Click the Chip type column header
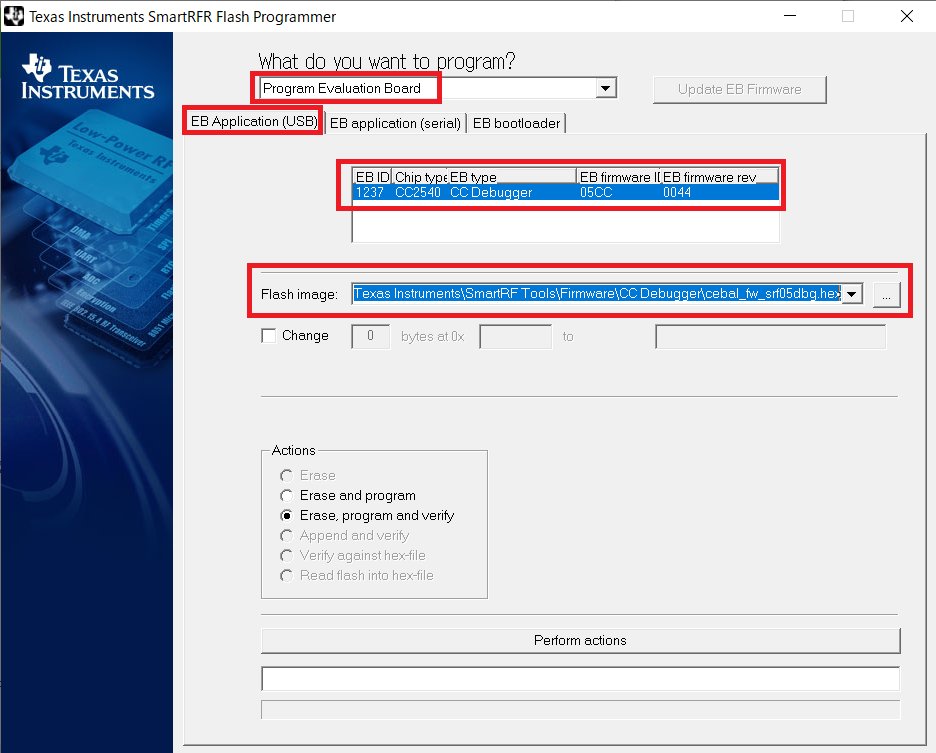The image size is (936, 753). 420,177
